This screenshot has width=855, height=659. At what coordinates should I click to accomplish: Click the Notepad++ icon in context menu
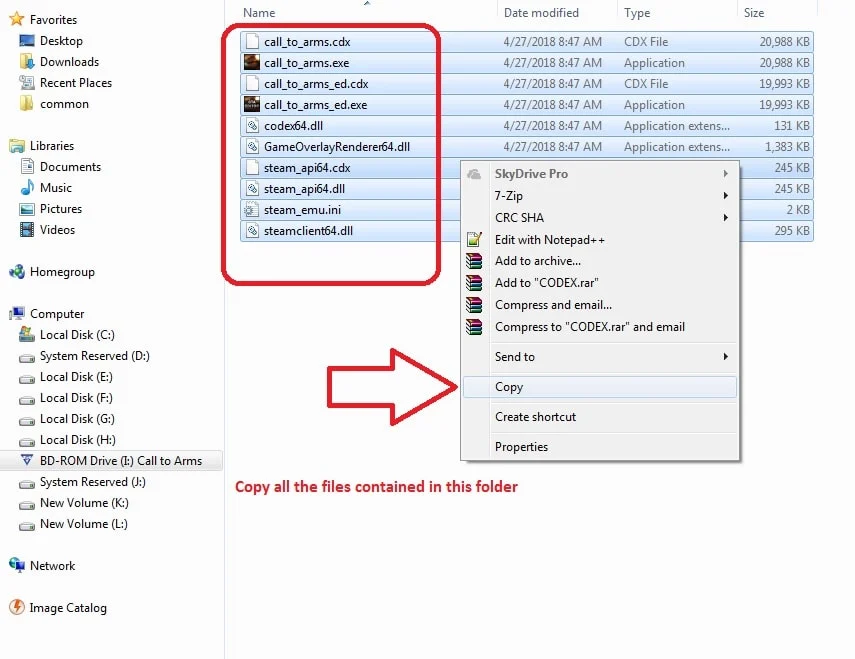click(475, 240)
